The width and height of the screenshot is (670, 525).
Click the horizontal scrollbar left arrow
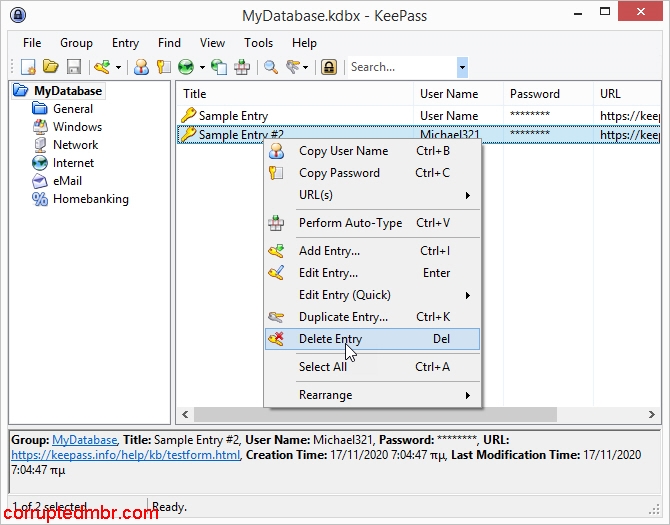click(x=185, y=414)
